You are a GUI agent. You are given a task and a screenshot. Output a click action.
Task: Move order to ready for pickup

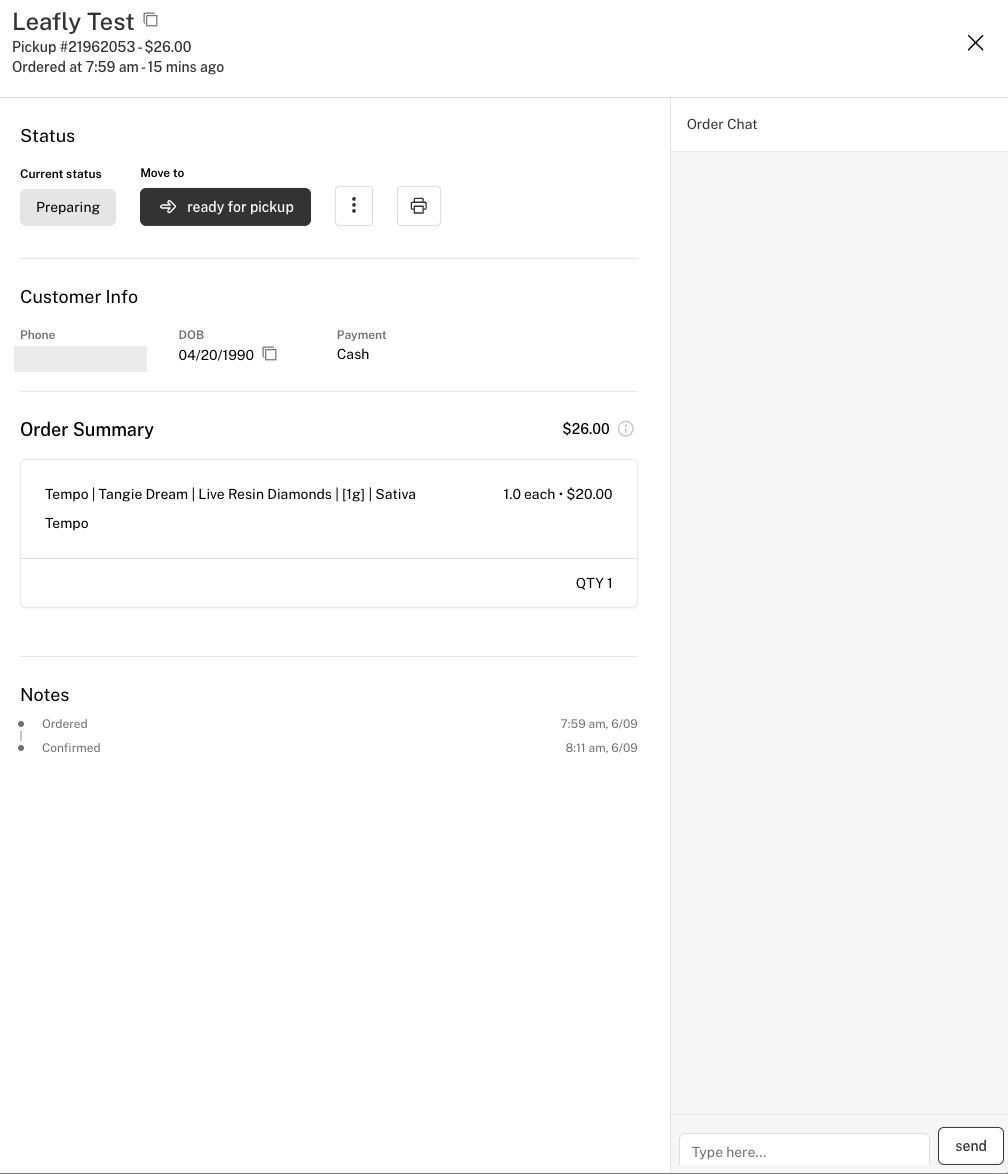[225, 207]
